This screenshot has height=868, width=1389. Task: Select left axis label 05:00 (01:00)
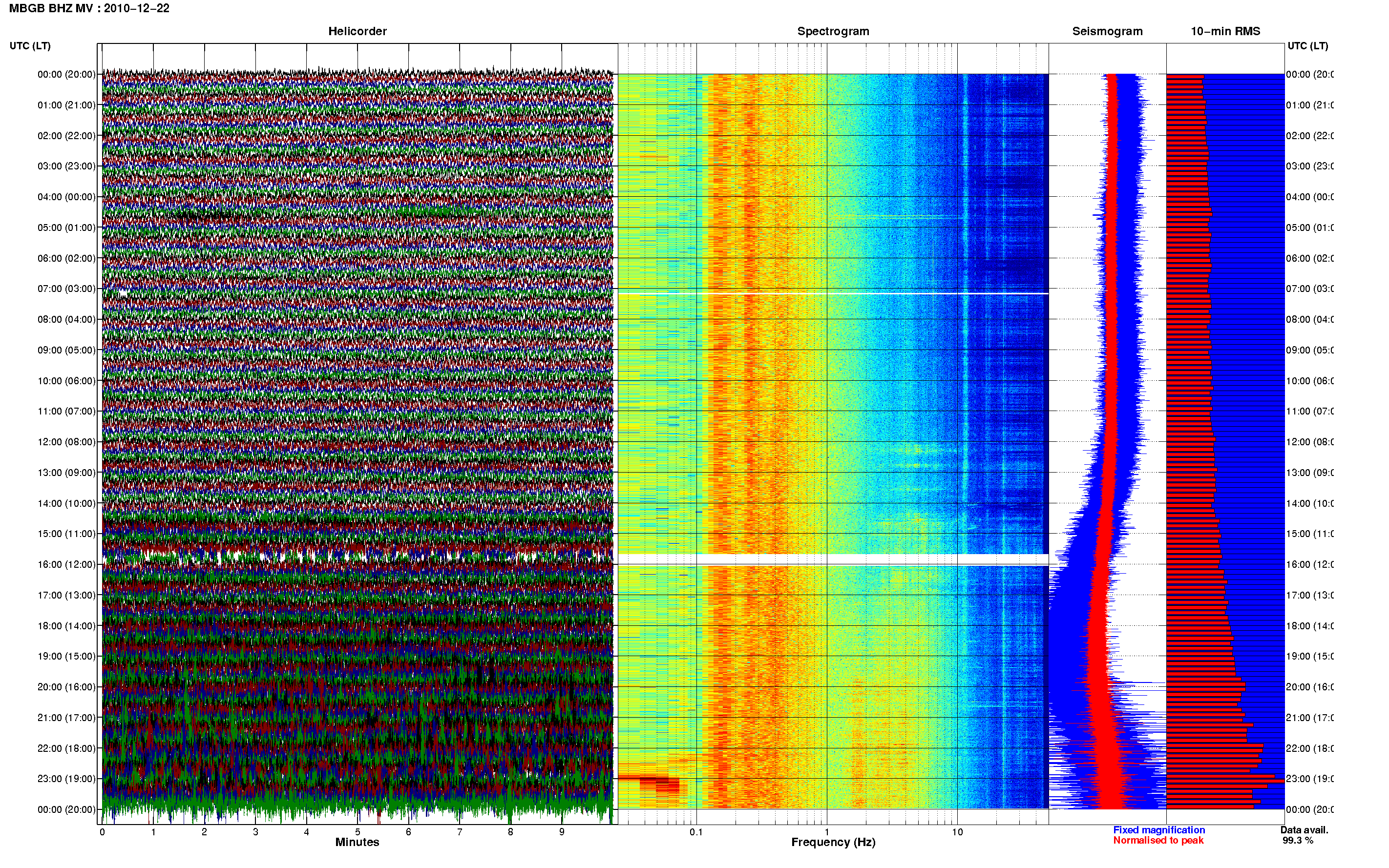66,227
